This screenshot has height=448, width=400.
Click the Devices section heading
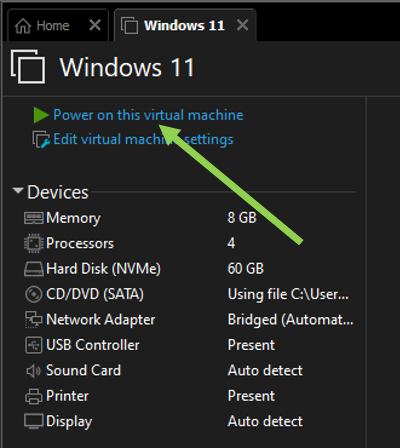click(58, 192)
